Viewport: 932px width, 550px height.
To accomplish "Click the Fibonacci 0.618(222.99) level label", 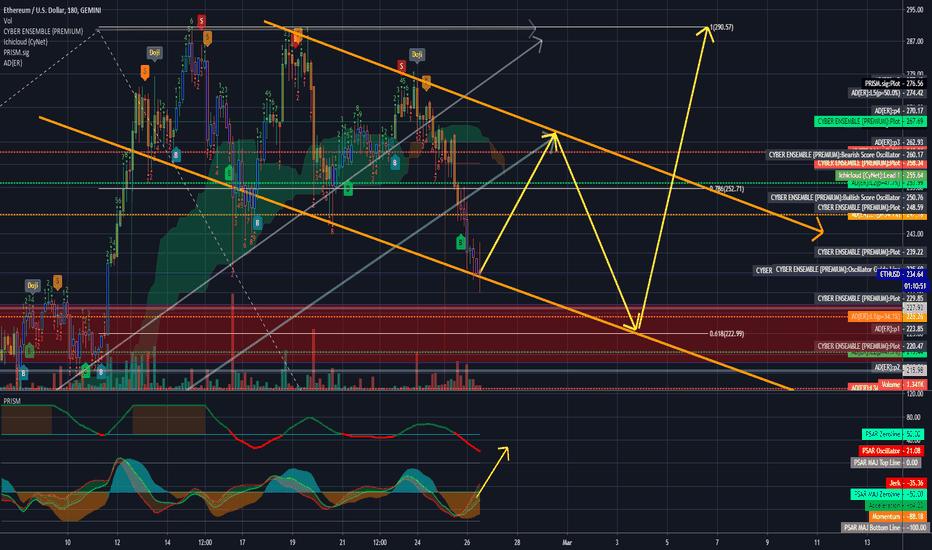I will pyautogui.click(x=726, y=334).
